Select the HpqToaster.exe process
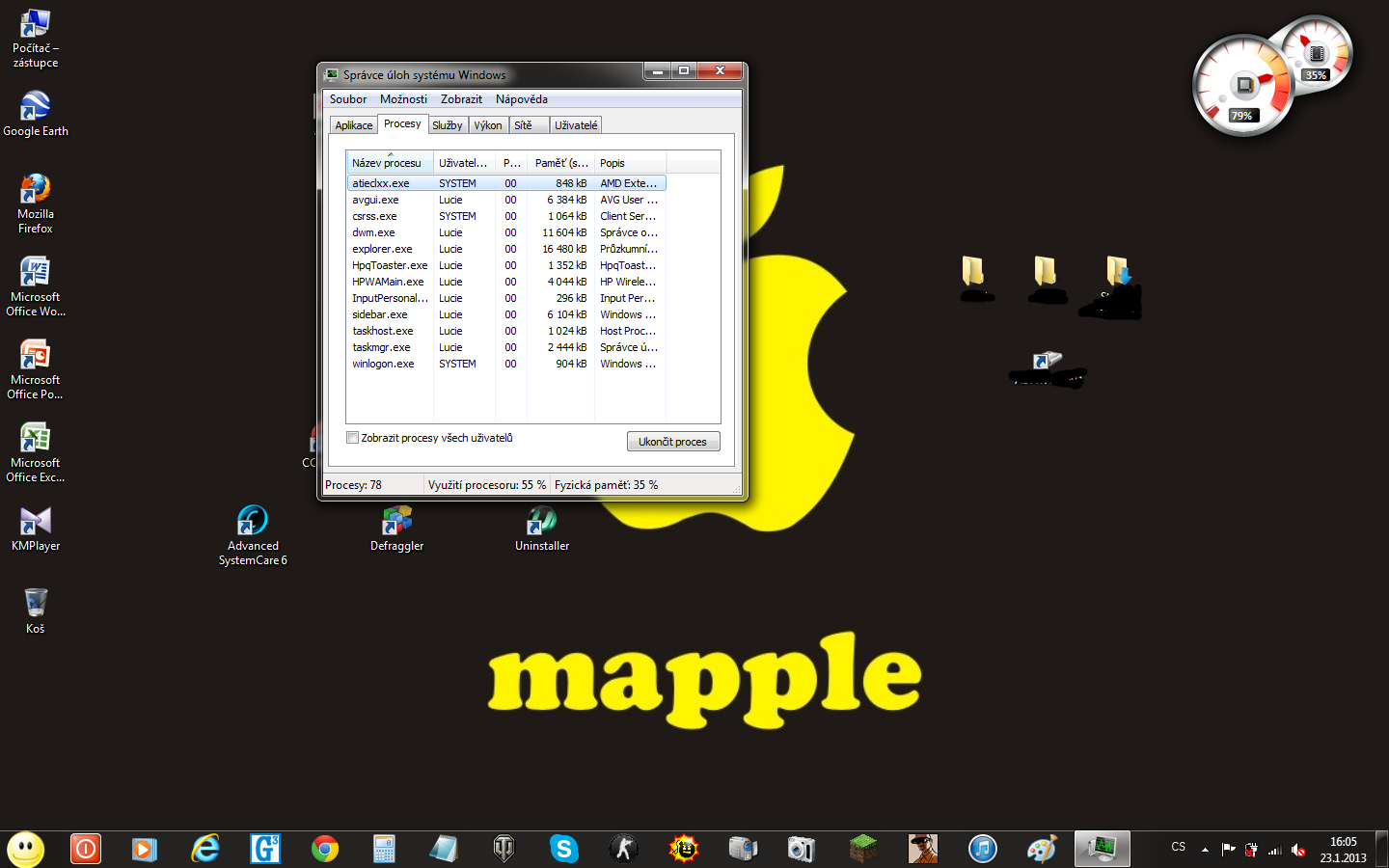 click(505, 265)
